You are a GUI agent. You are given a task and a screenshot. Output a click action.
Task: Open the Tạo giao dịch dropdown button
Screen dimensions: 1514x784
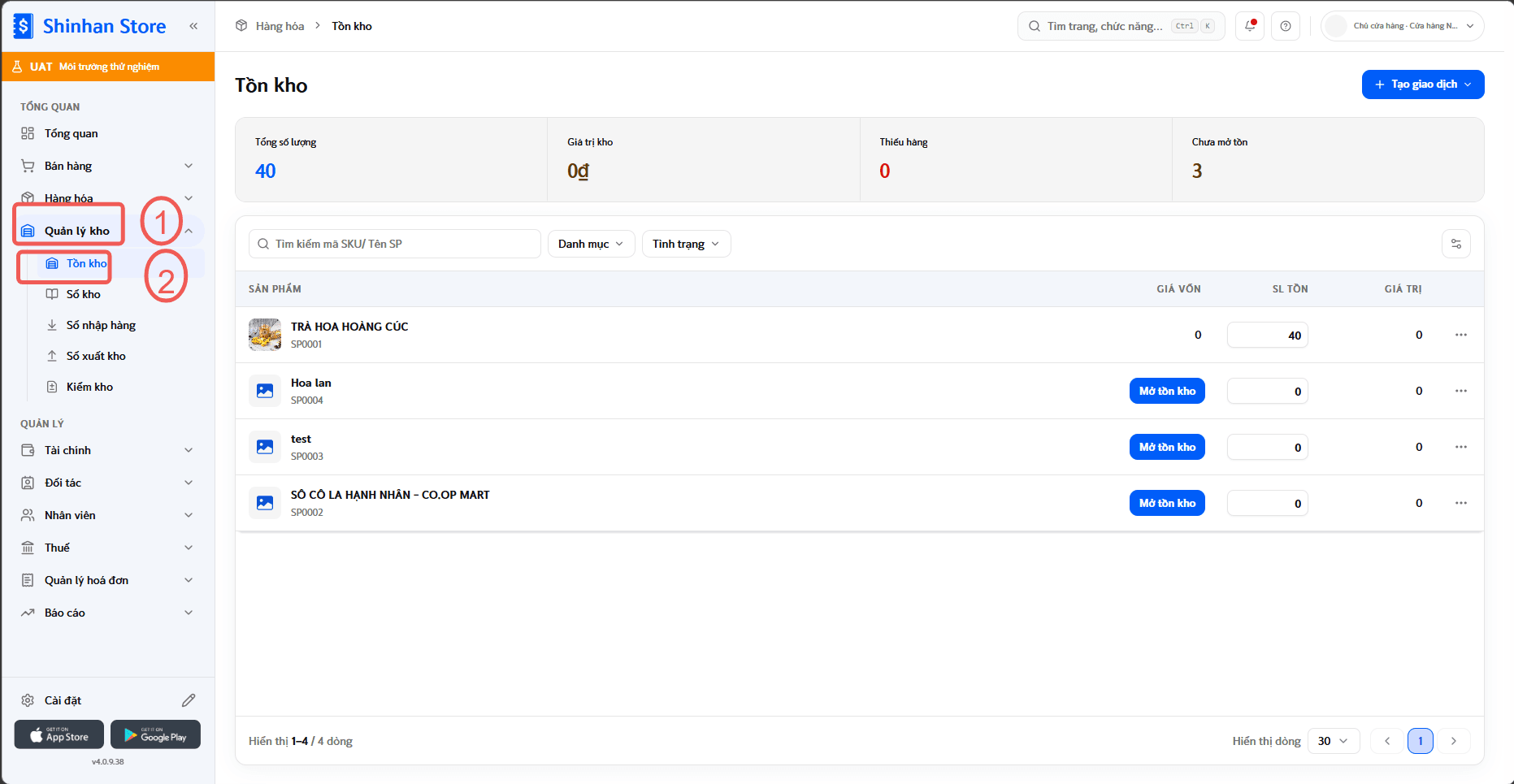tap(1423, 84)
